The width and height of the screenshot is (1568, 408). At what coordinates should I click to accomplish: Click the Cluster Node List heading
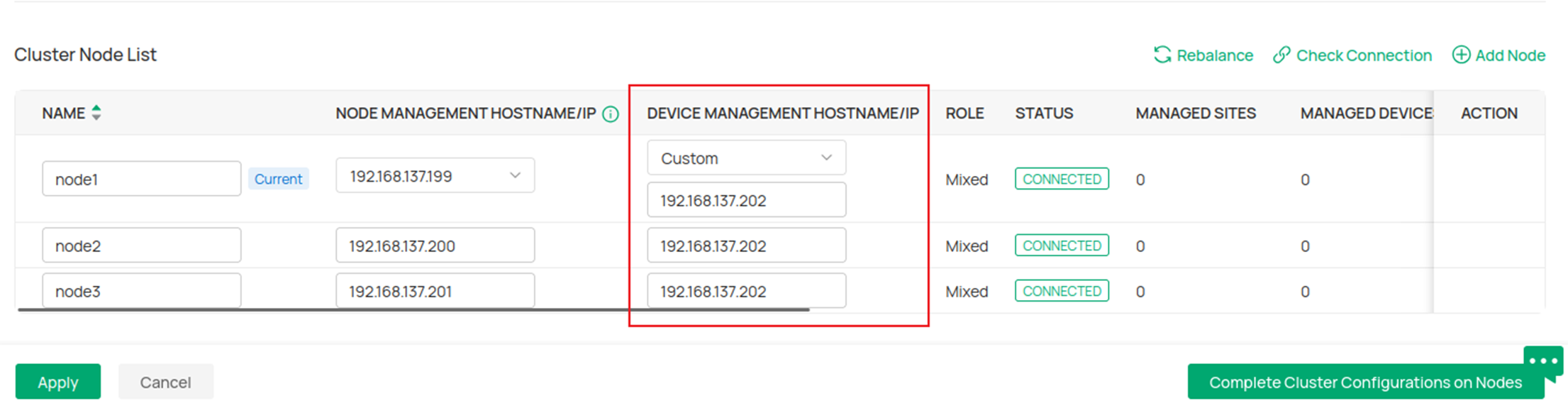[x=85, y=55]
